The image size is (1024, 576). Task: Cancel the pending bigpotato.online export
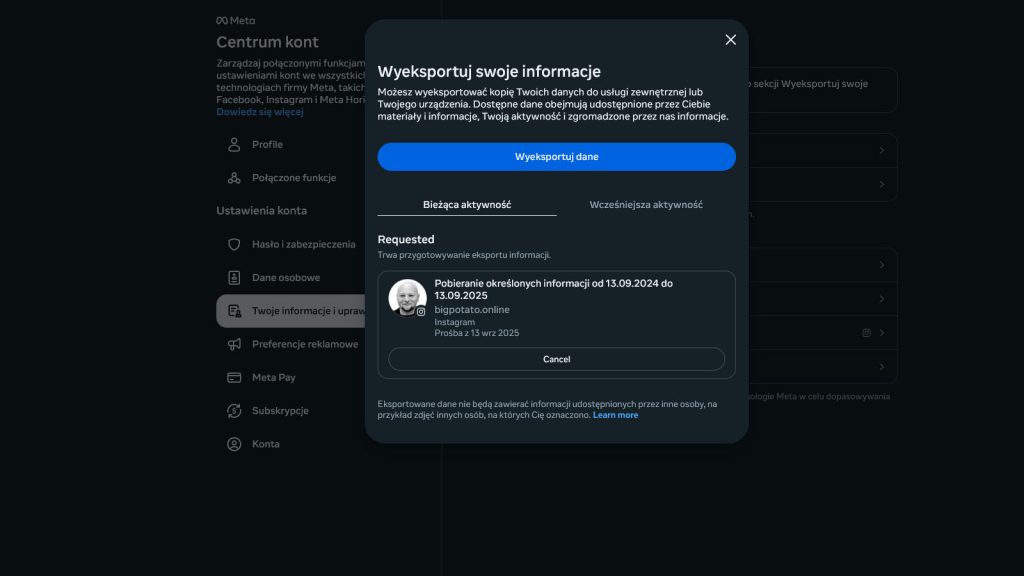[556, 359]
